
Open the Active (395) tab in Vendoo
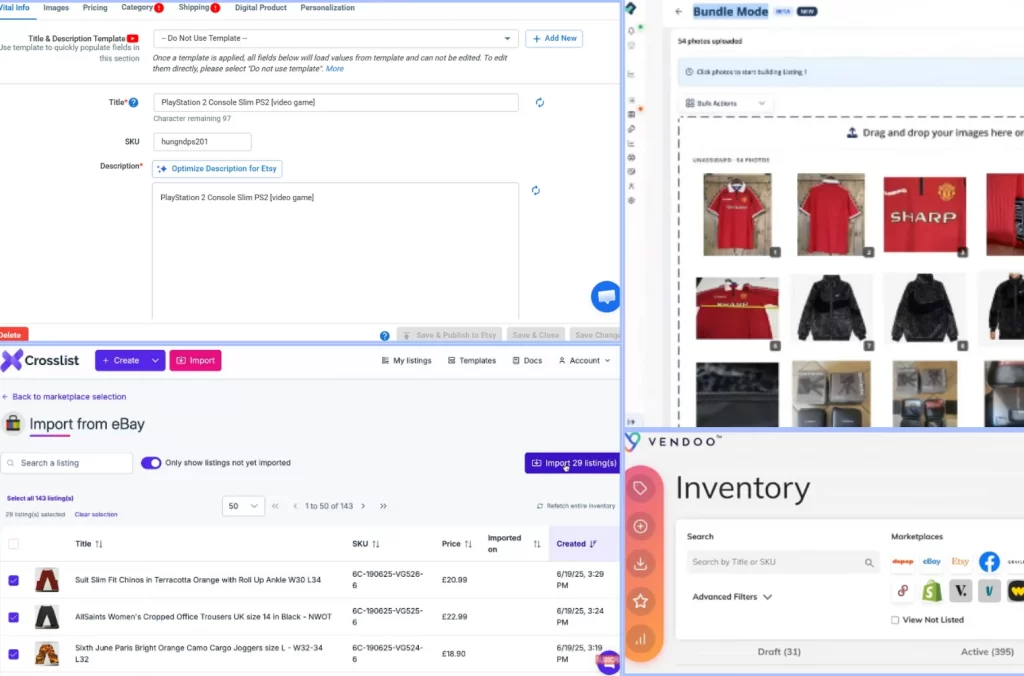click(x=987, y=652)
